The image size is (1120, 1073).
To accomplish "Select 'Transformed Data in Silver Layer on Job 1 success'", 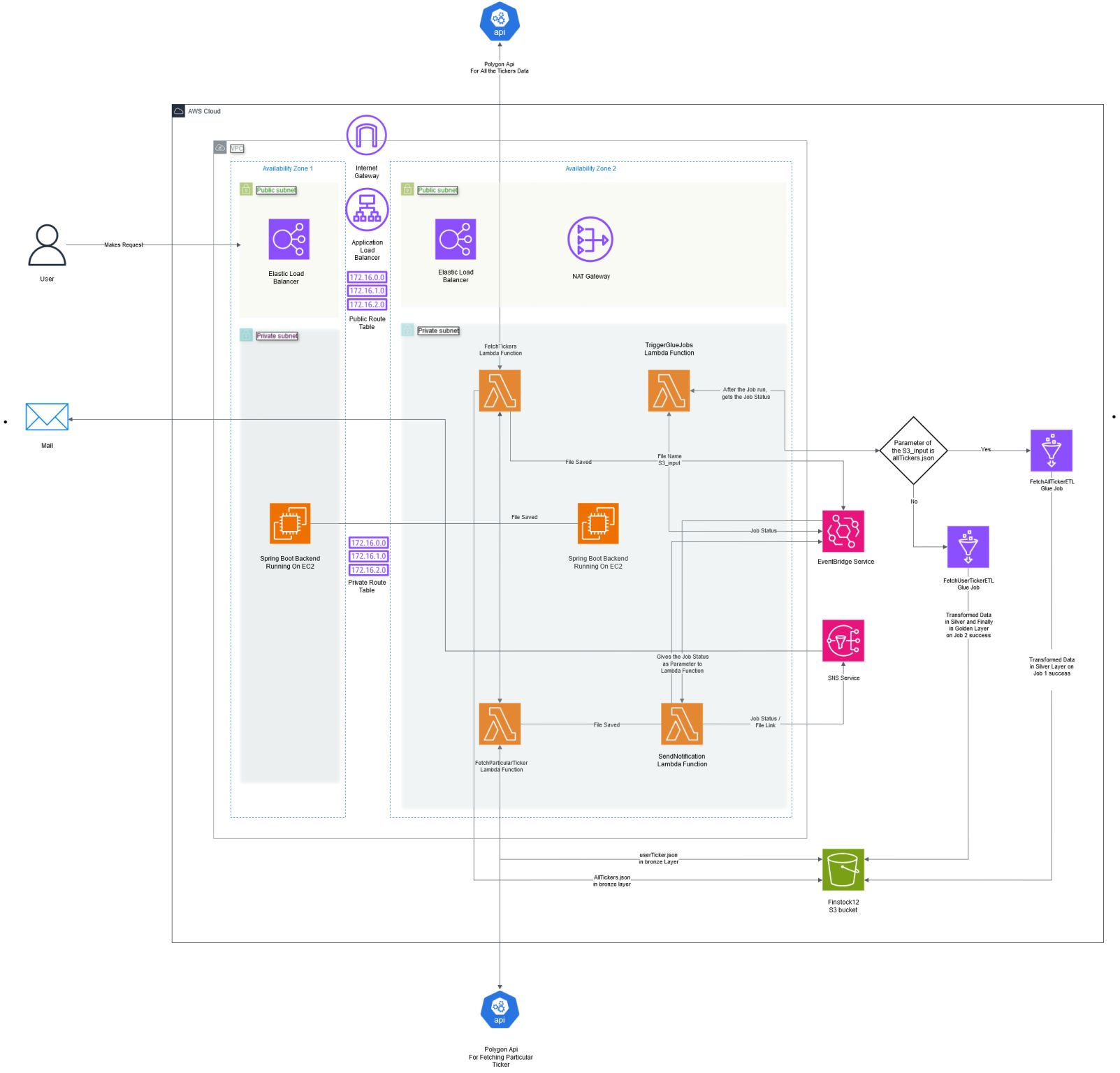I will 1052,666.
